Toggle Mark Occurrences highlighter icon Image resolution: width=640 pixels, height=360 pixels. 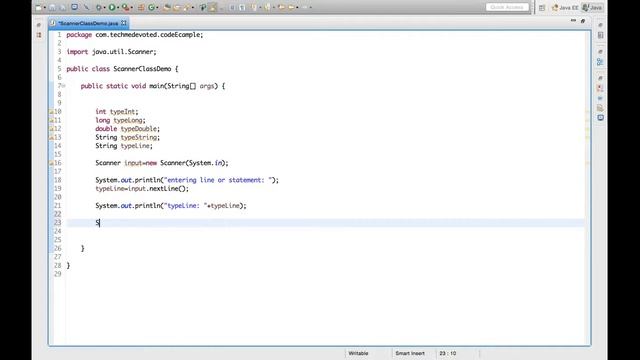point(212,7)
